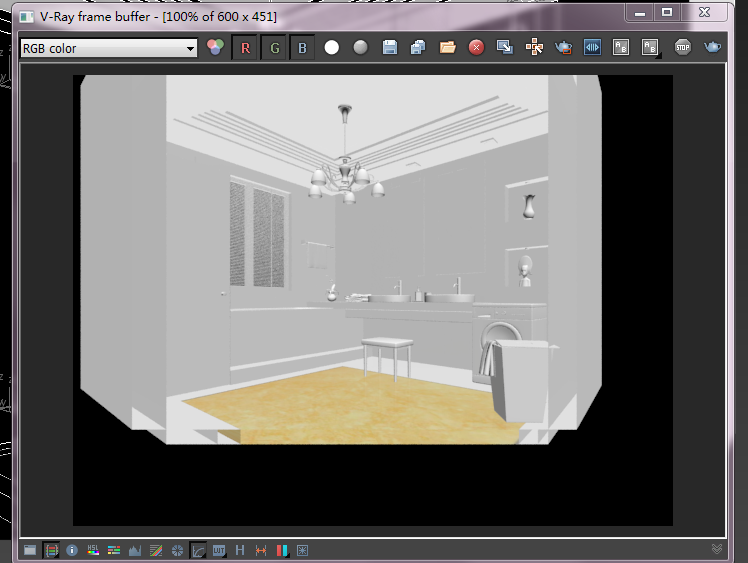Enable track mouse while rendering icon
The height and width of the screenshot is (563, 748).
(534, 47)
